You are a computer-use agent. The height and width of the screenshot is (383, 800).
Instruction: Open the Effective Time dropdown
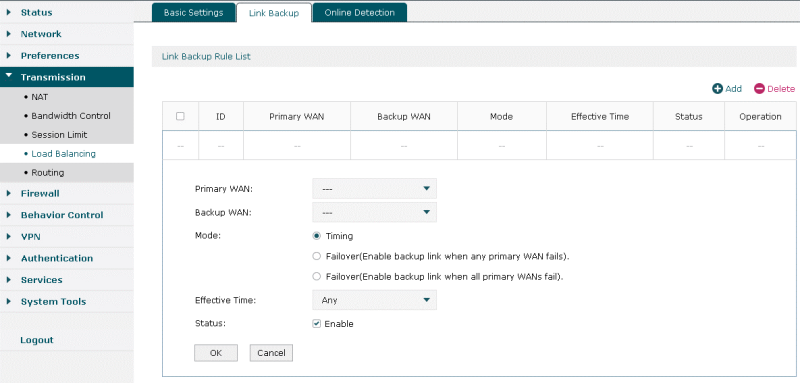tap(374, 300)
